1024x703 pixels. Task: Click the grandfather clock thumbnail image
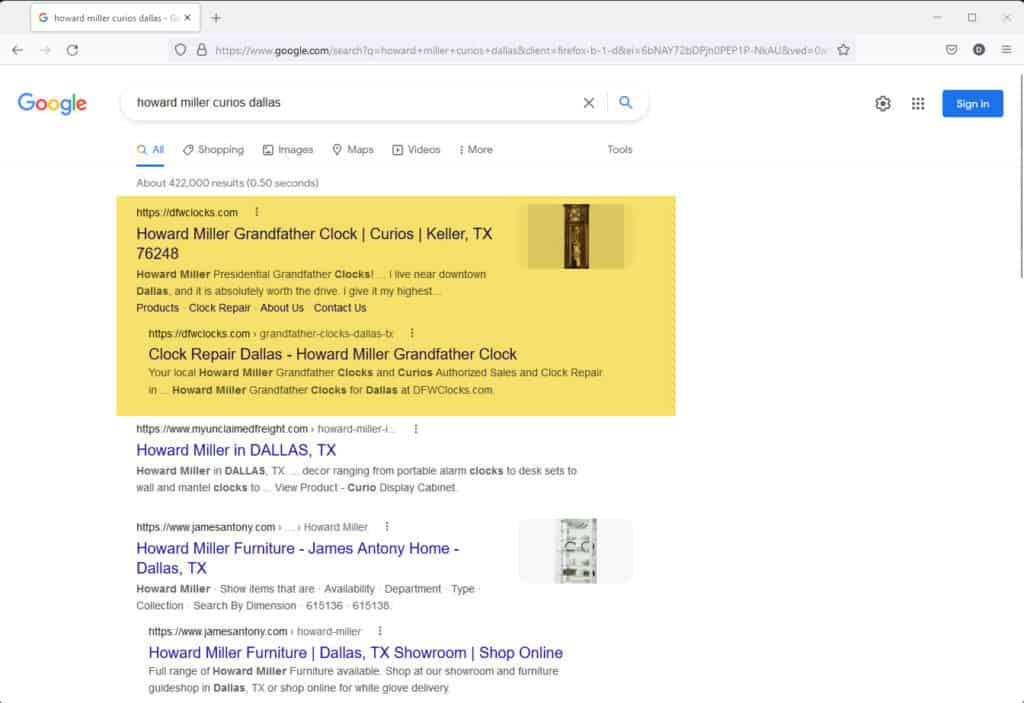[x=576, y=236]
